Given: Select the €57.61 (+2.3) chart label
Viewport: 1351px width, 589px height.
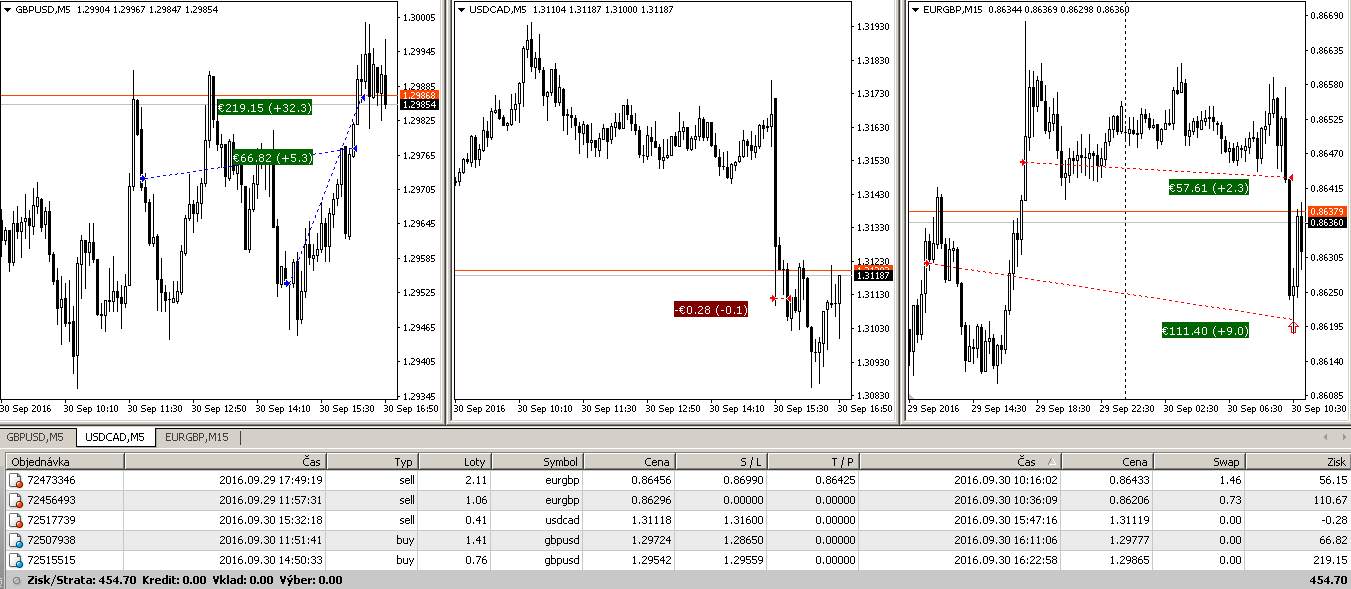Looking at the screenshot, I should click(1208, 187).
